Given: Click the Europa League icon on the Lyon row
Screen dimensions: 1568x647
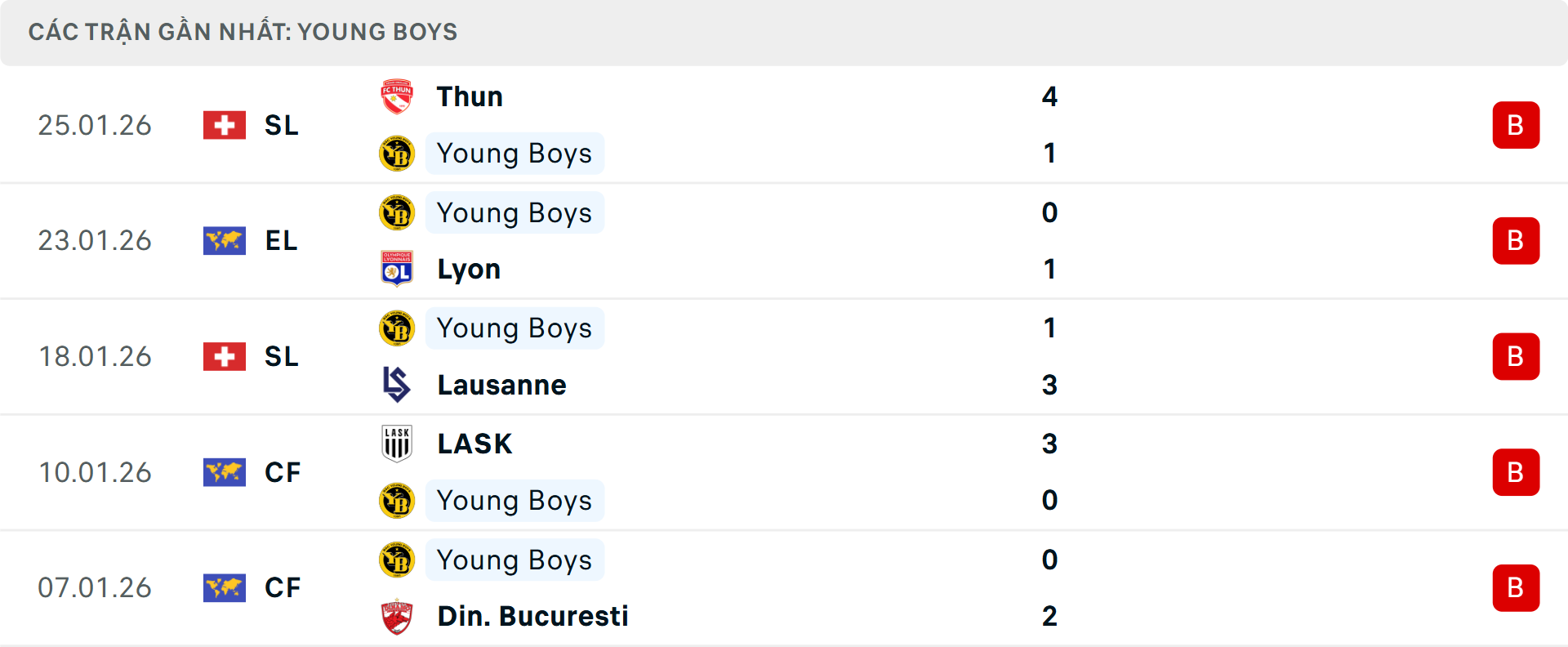Looking at the screenshot, I should (225, 241).
